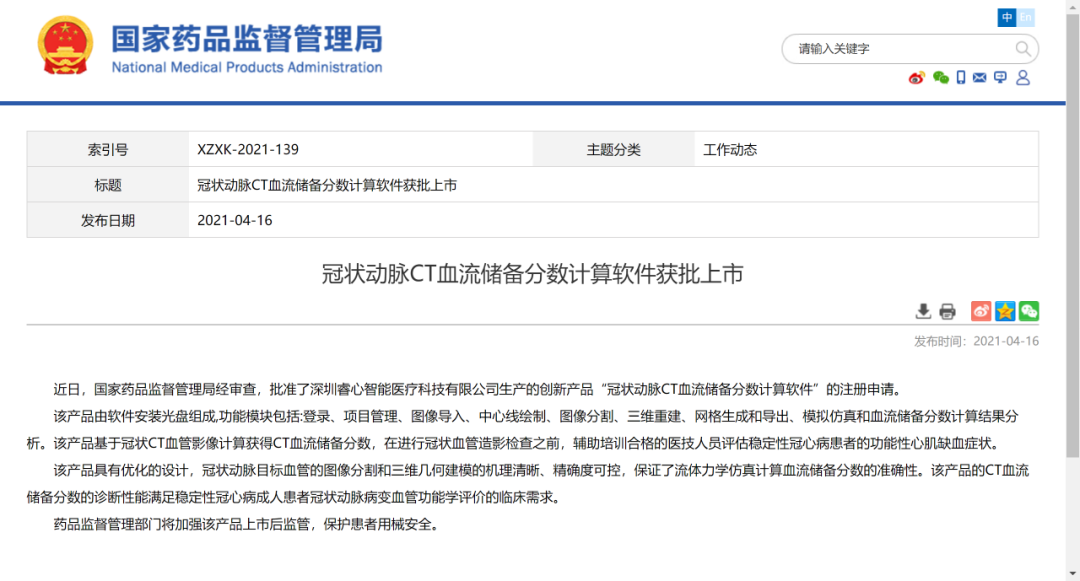Viewport: 1080px width, 581px height.
Task: Share article to WeChat green icon
Action: [x=1029, y=311]
